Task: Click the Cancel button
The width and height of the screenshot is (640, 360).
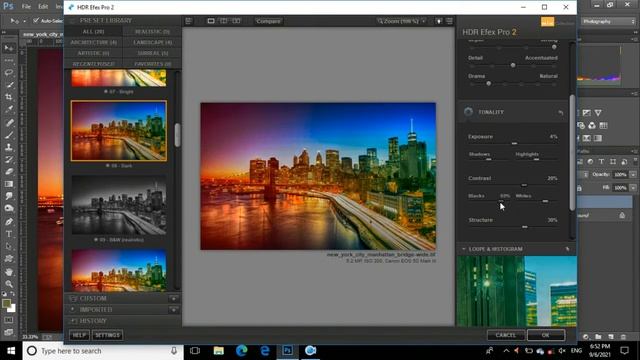Action: (506, 335)
